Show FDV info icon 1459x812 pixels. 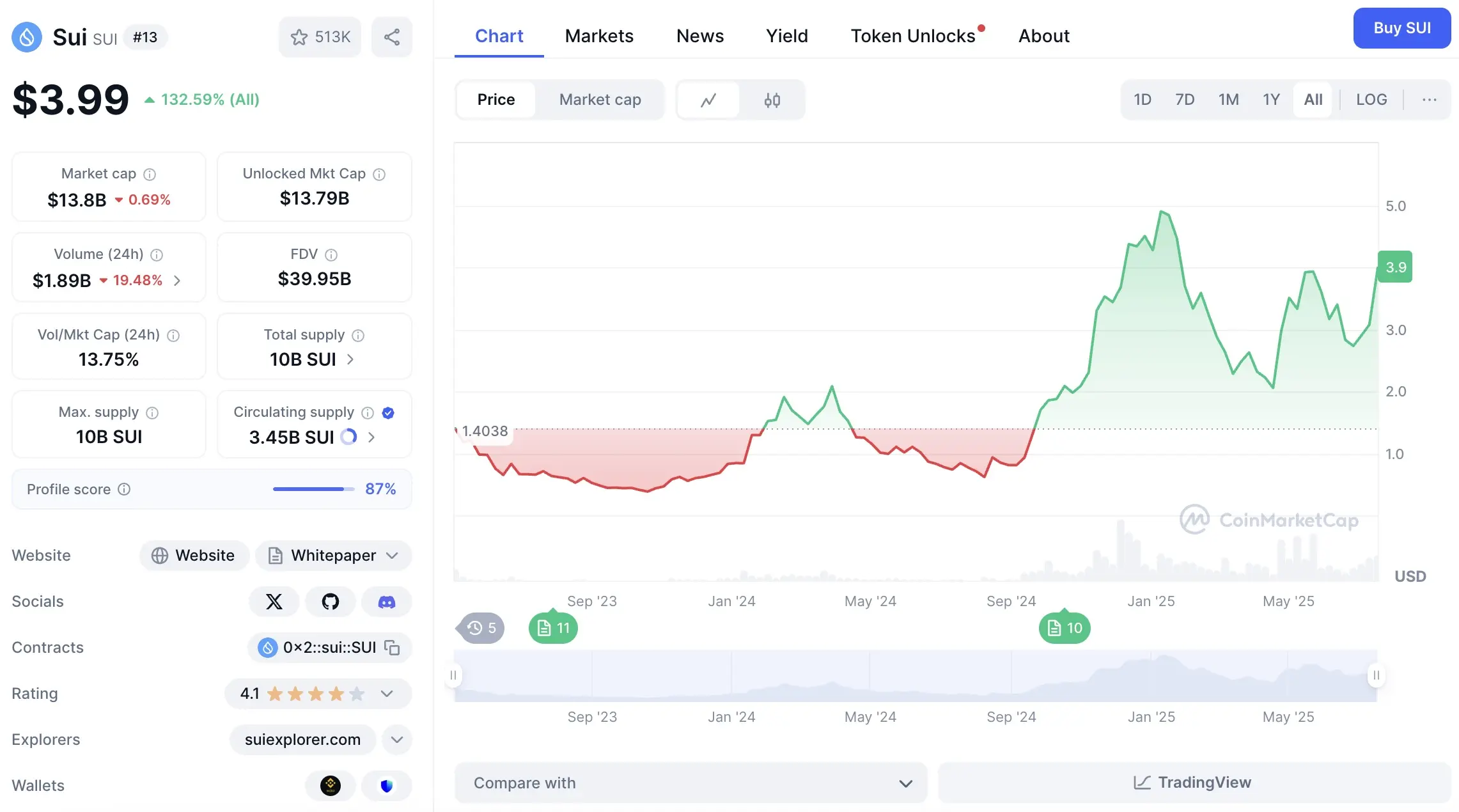(331, 254)
